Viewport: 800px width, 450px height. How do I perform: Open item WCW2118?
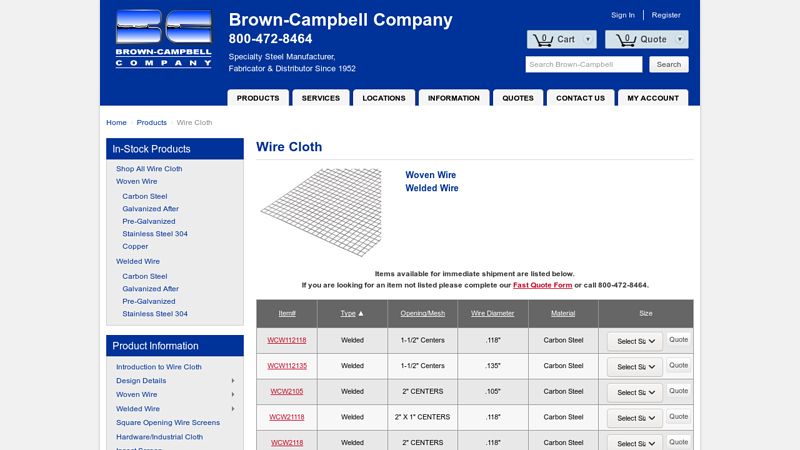click(x=287, y=442)
